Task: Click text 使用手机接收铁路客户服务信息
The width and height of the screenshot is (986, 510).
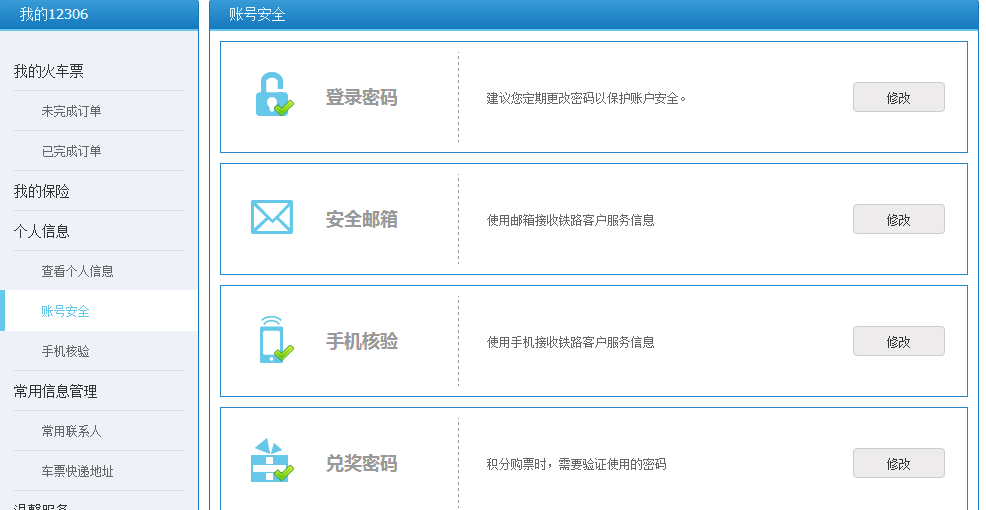Action: (x=570, y=342)
